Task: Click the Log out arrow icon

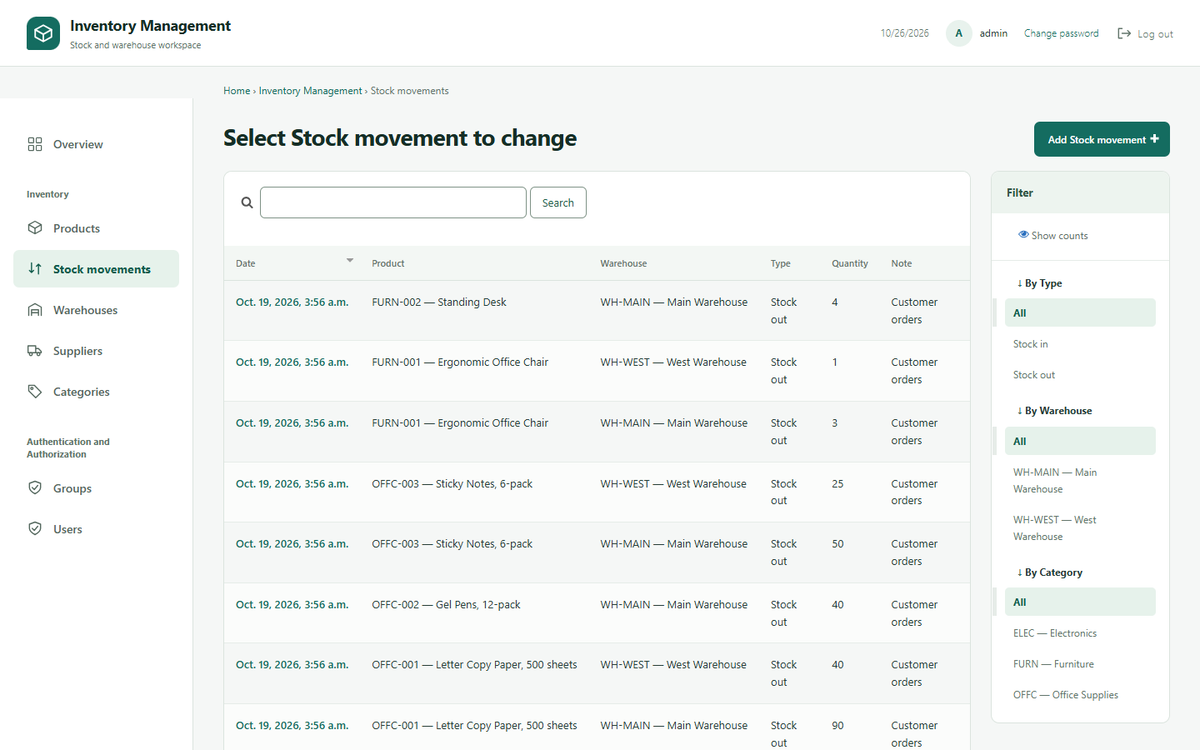Action: pyautogui.click(x=1124, y=33)
